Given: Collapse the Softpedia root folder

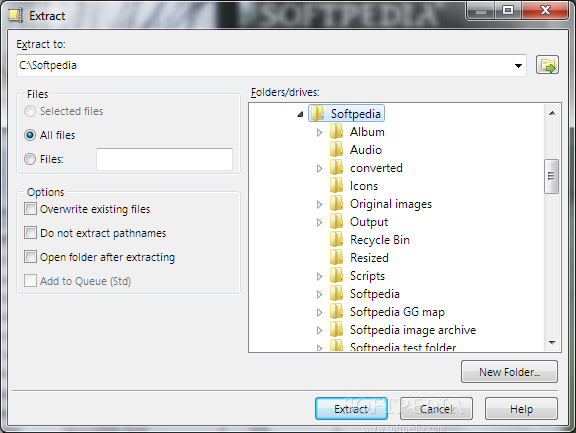Looking at the screenshot, I should (300, 114).
